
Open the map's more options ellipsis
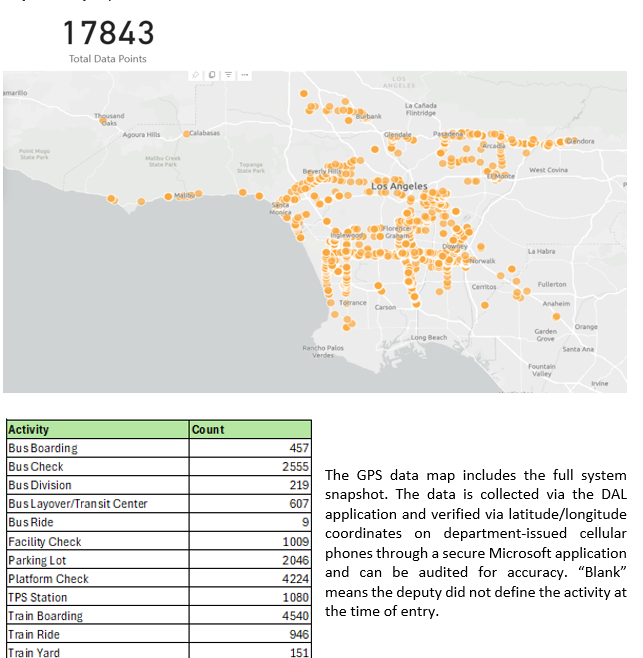coord(244,76)
